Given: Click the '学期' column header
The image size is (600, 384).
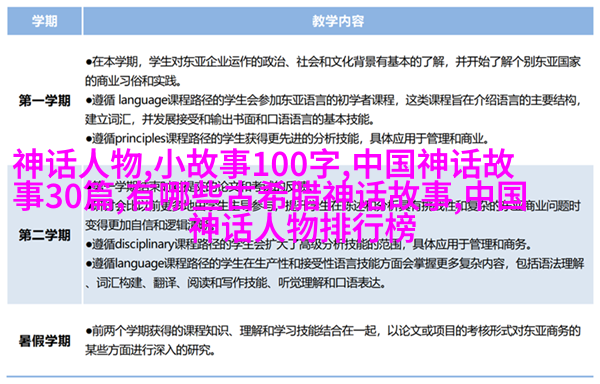Looking at the screenshot, I should click(x=44, y=21).
